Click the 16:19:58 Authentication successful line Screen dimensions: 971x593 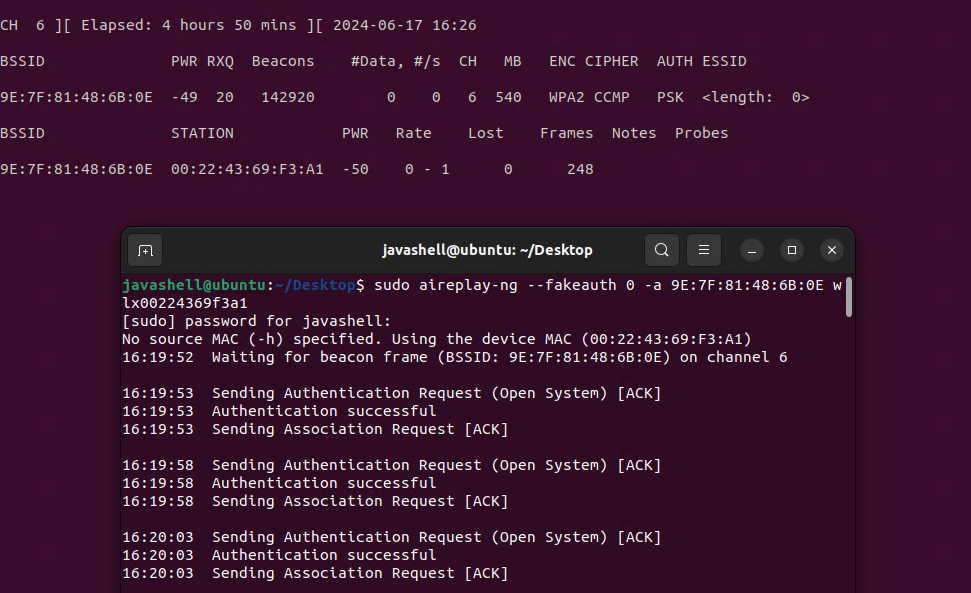(279, 483)
